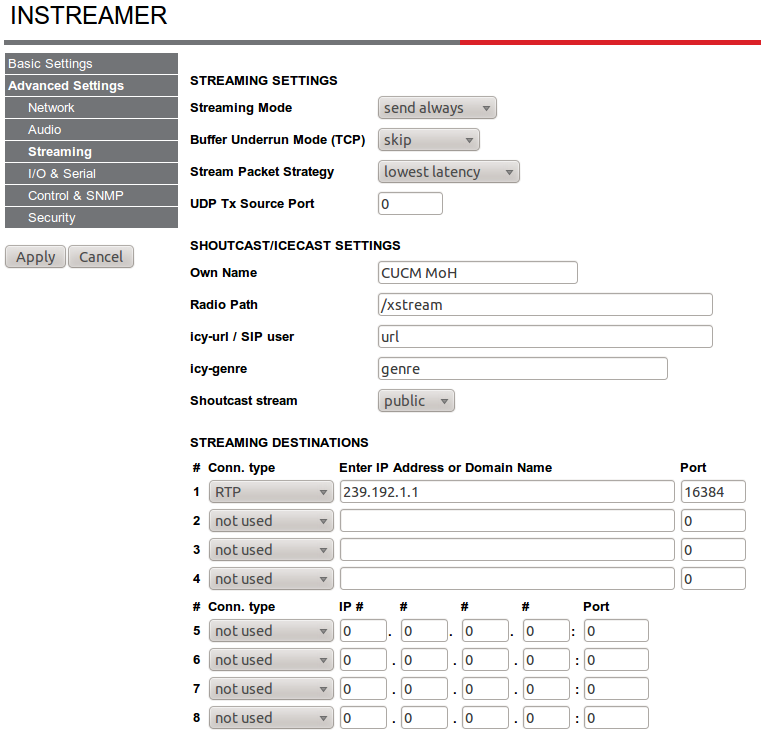761x746 pixels.
Task: Change the Shoutcast stream public dropdown
Action: tap(416, 401)
